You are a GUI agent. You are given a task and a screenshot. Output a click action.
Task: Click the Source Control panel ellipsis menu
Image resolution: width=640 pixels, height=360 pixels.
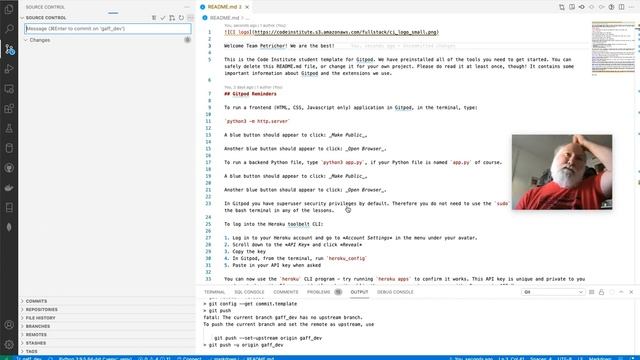pyautogui.click(x=187, y=7)
